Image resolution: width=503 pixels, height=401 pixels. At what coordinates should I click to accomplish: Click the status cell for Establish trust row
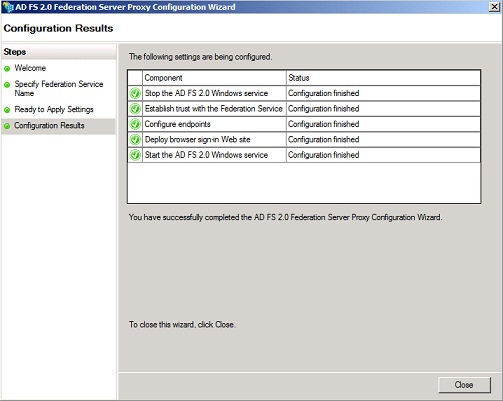[x=383, y=109]
